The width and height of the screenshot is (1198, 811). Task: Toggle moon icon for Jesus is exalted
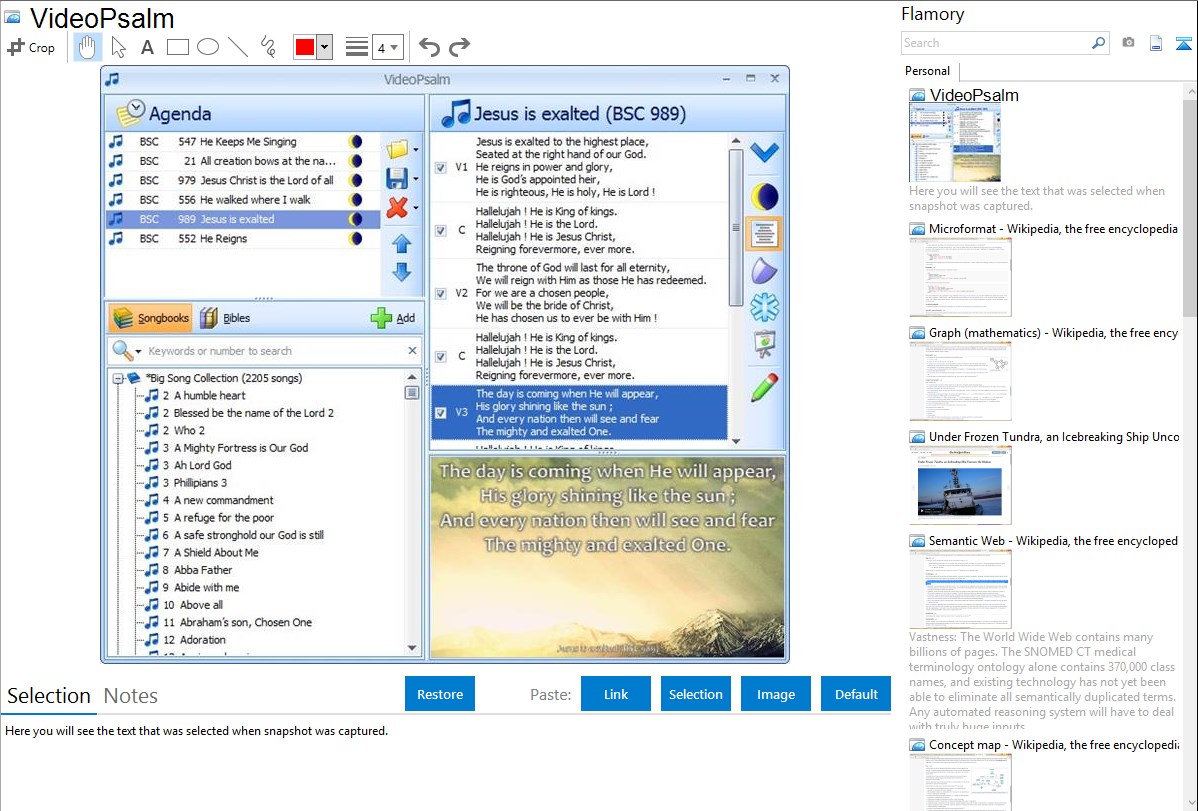pyautogui.click(x=355, y=219)
